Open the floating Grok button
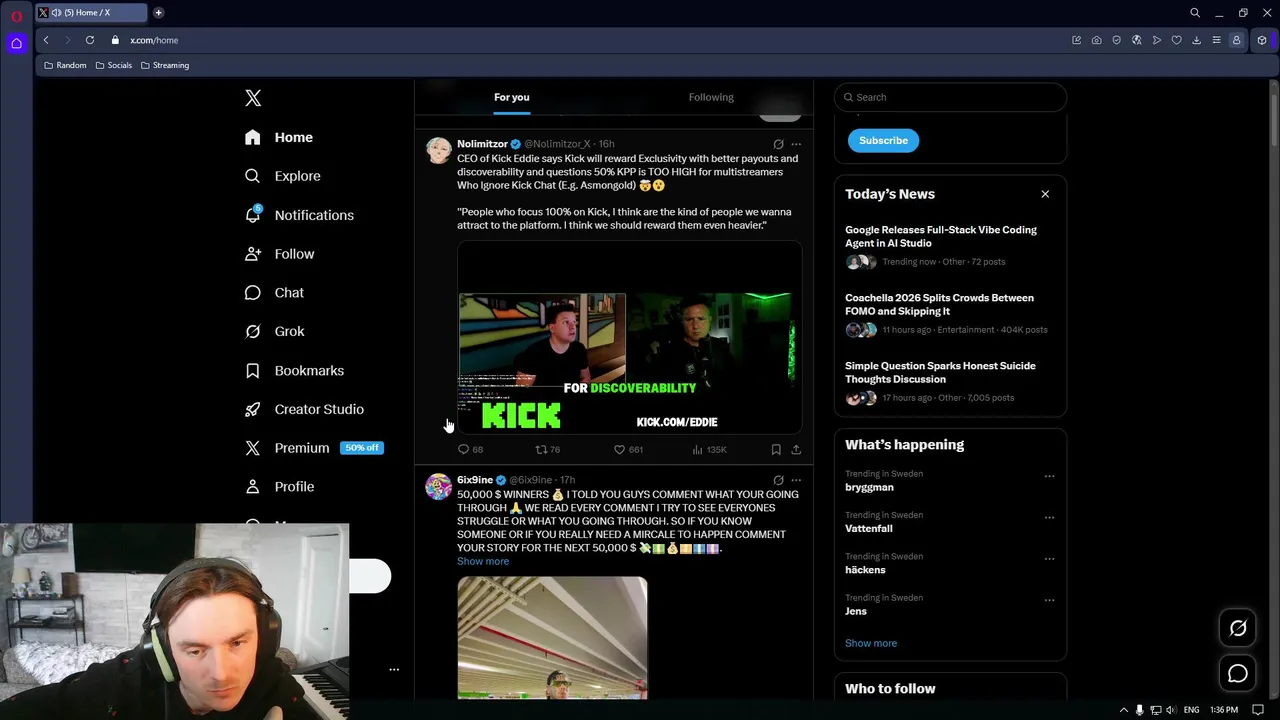1280x720 pixels. [x=1238, y=628]
